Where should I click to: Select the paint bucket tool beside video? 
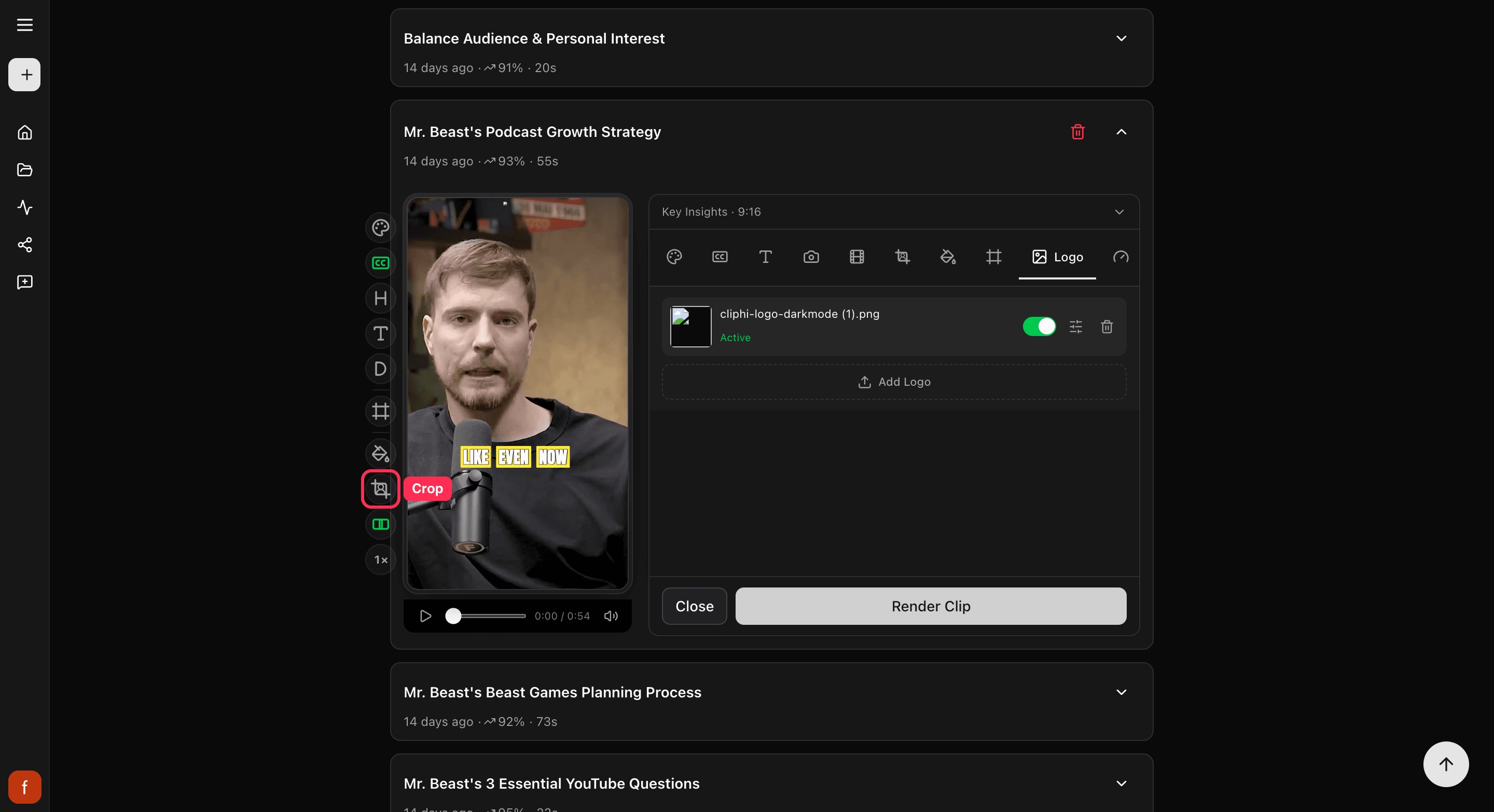[x=380, y=453]
